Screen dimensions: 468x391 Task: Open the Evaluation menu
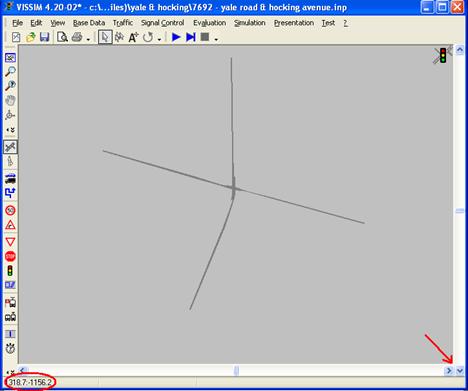209,23
